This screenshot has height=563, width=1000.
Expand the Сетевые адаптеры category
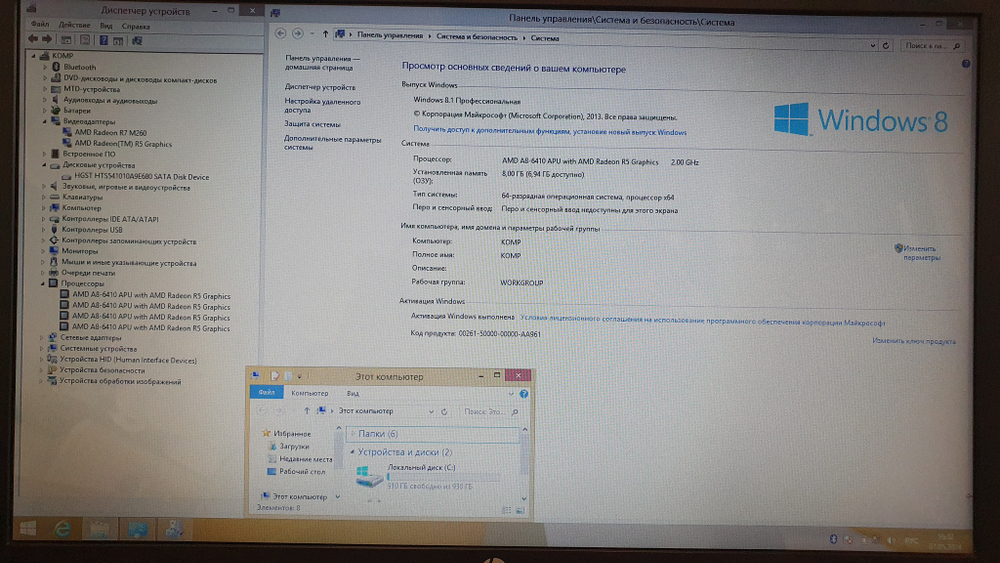(x=42, y=338)
